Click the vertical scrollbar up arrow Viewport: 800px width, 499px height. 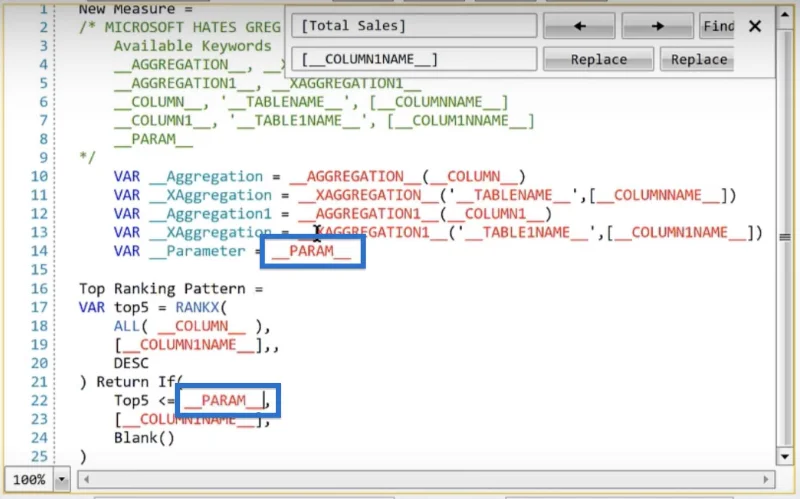[x=785, y=14]
